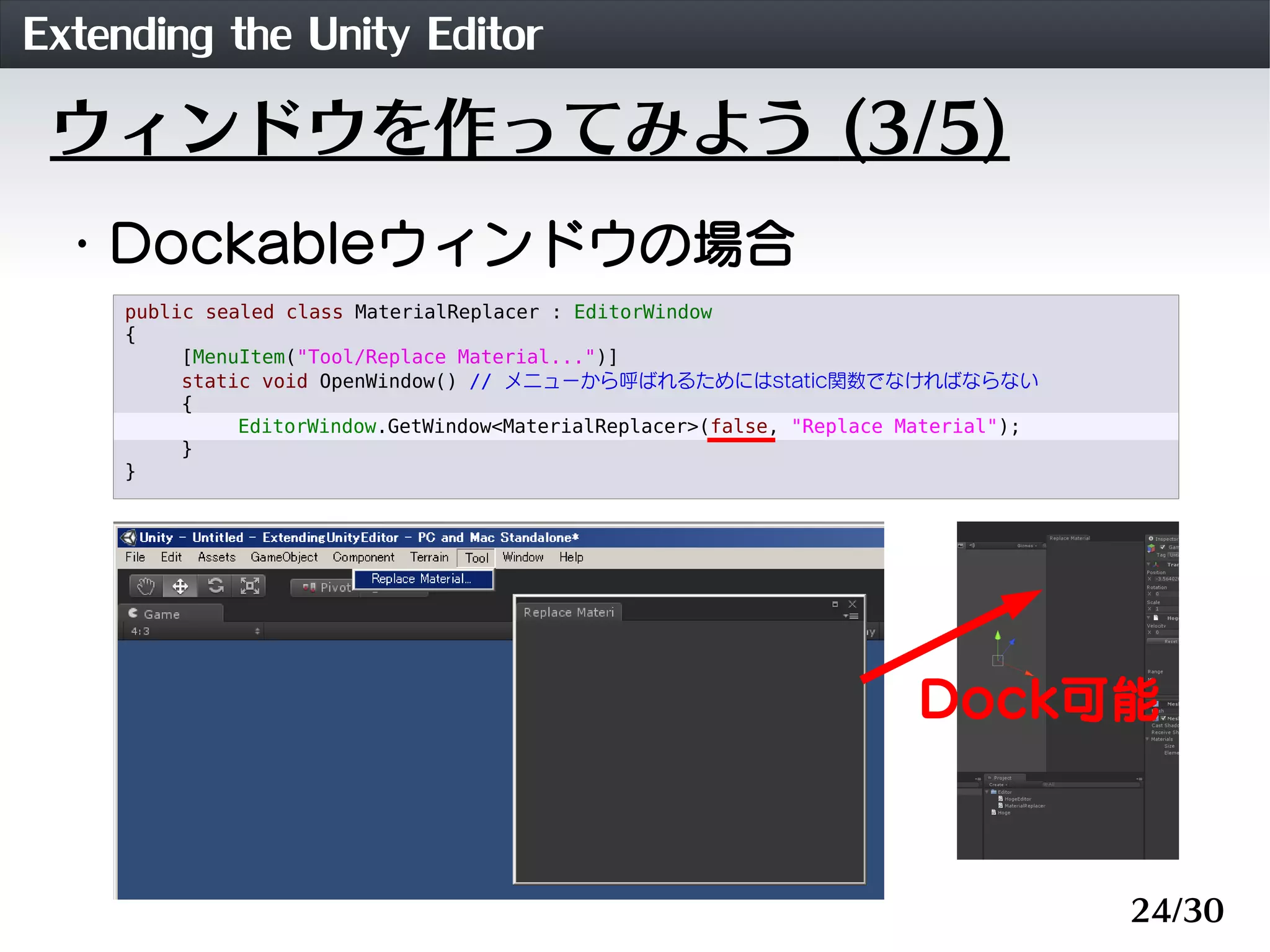
Task: Click the Rotation X value field
Action: tap(1166, 594)
